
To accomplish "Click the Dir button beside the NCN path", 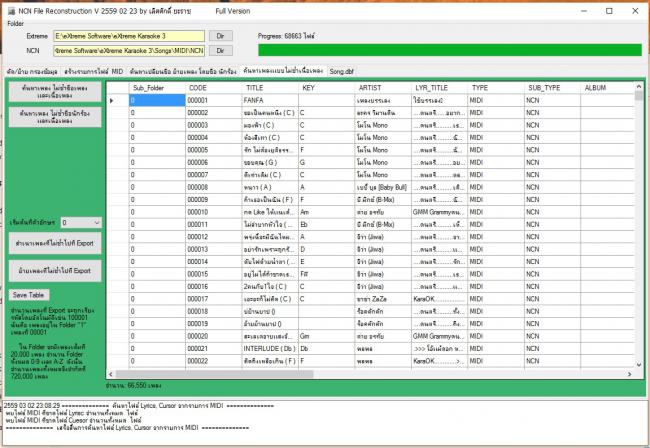I will point(220,51).
